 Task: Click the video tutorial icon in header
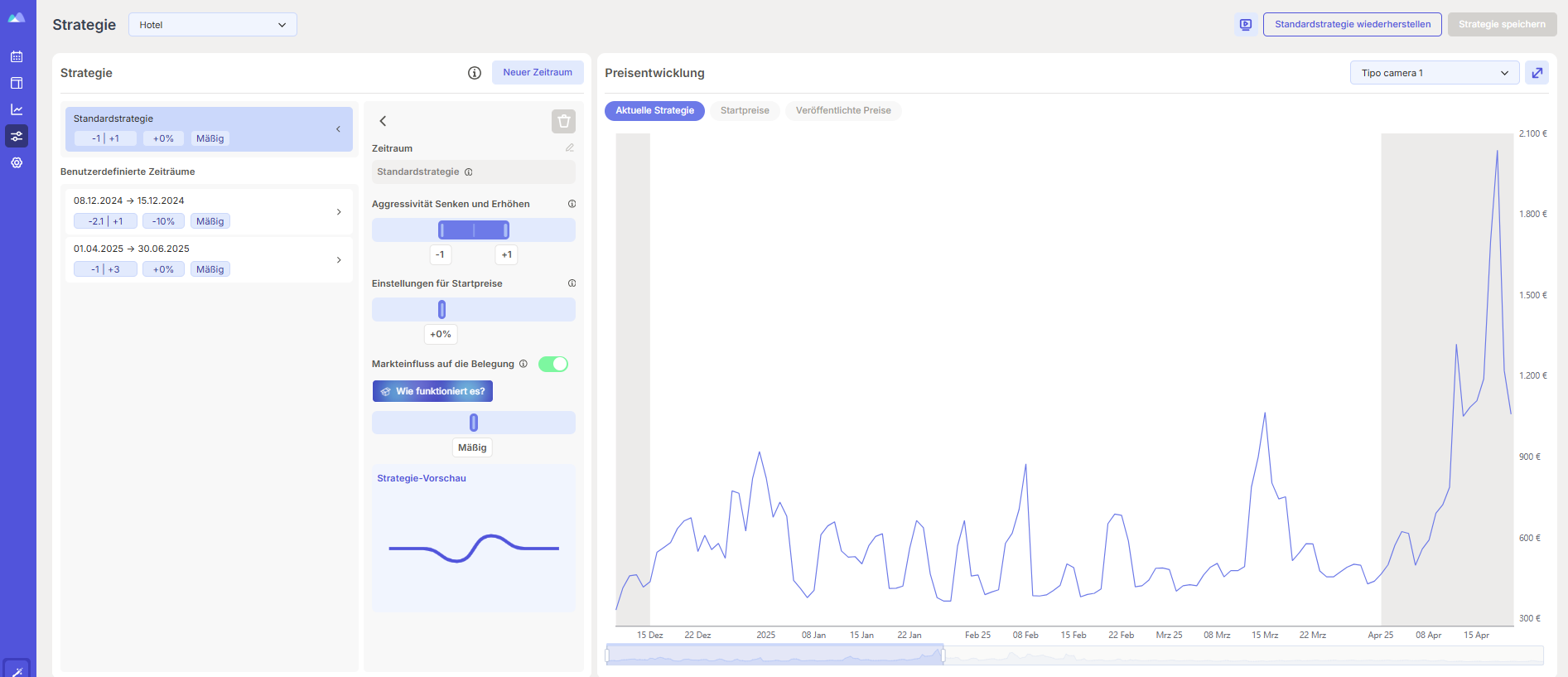(1246, 25)
